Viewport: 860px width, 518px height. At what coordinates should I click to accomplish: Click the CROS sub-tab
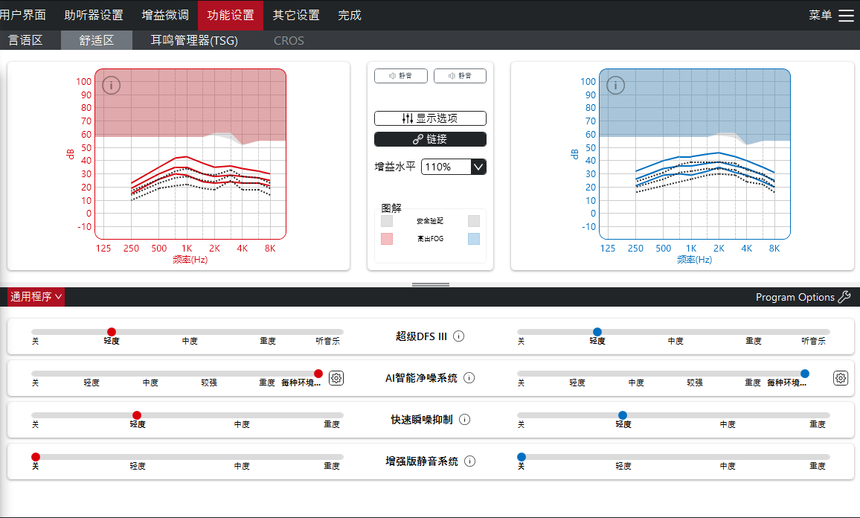click(x=288, y=41)
